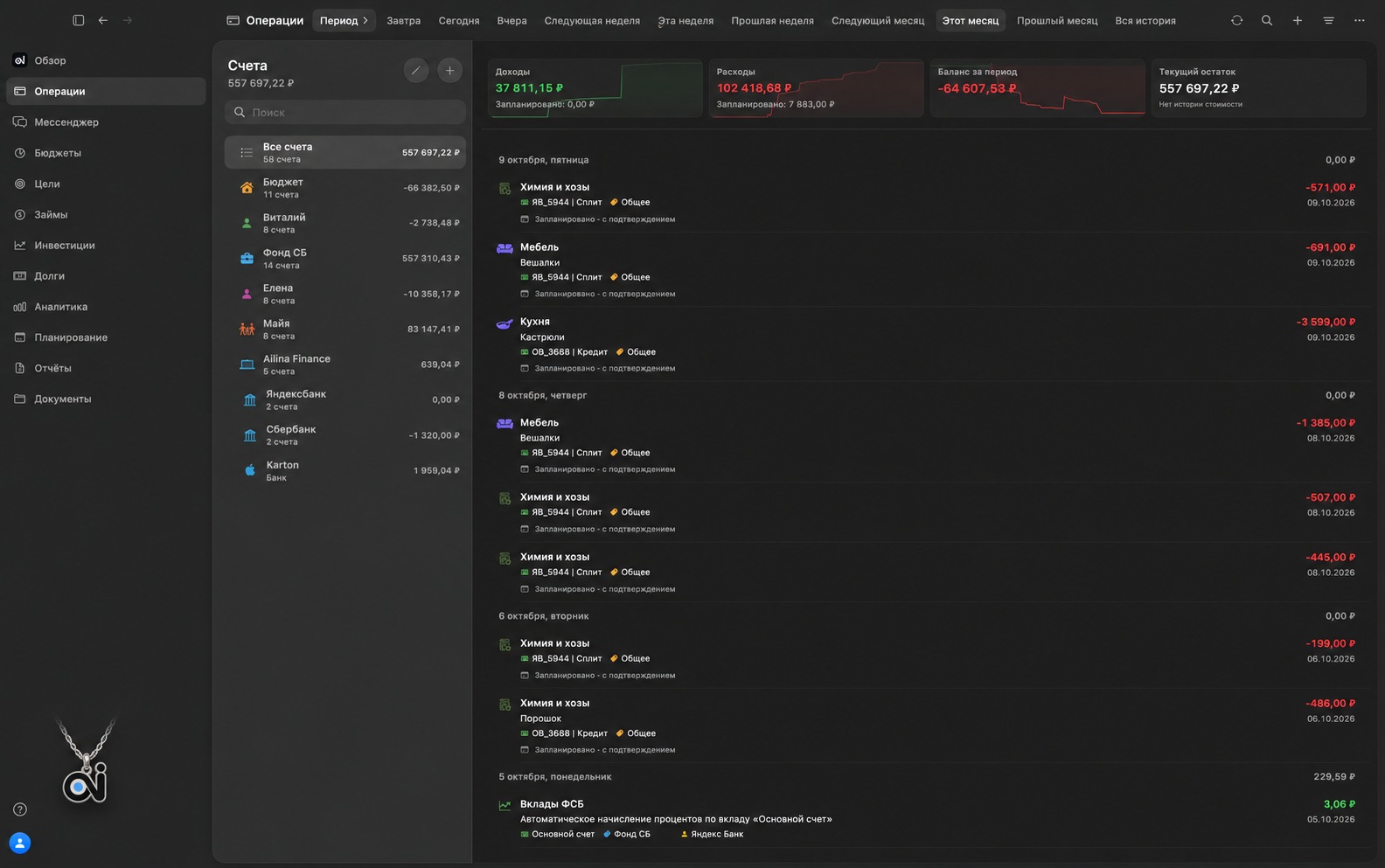Expand the Бюджет account group
The height and width of the screenshot is (868, 1385).
345,188
